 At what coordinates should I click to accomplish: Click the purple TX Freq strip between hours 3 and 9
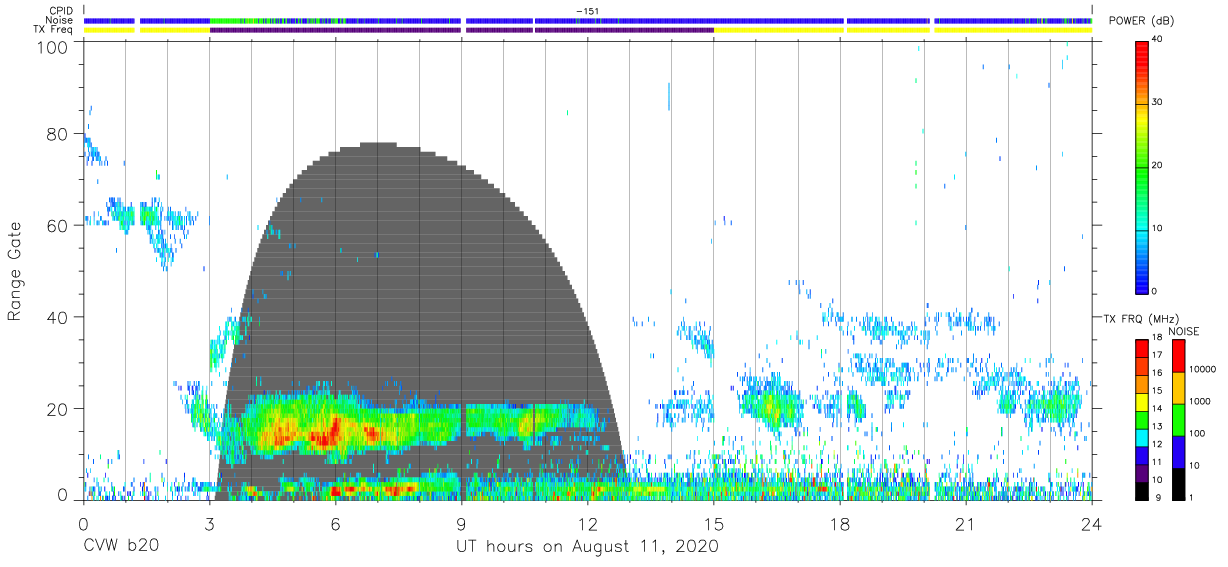(335, 30)
